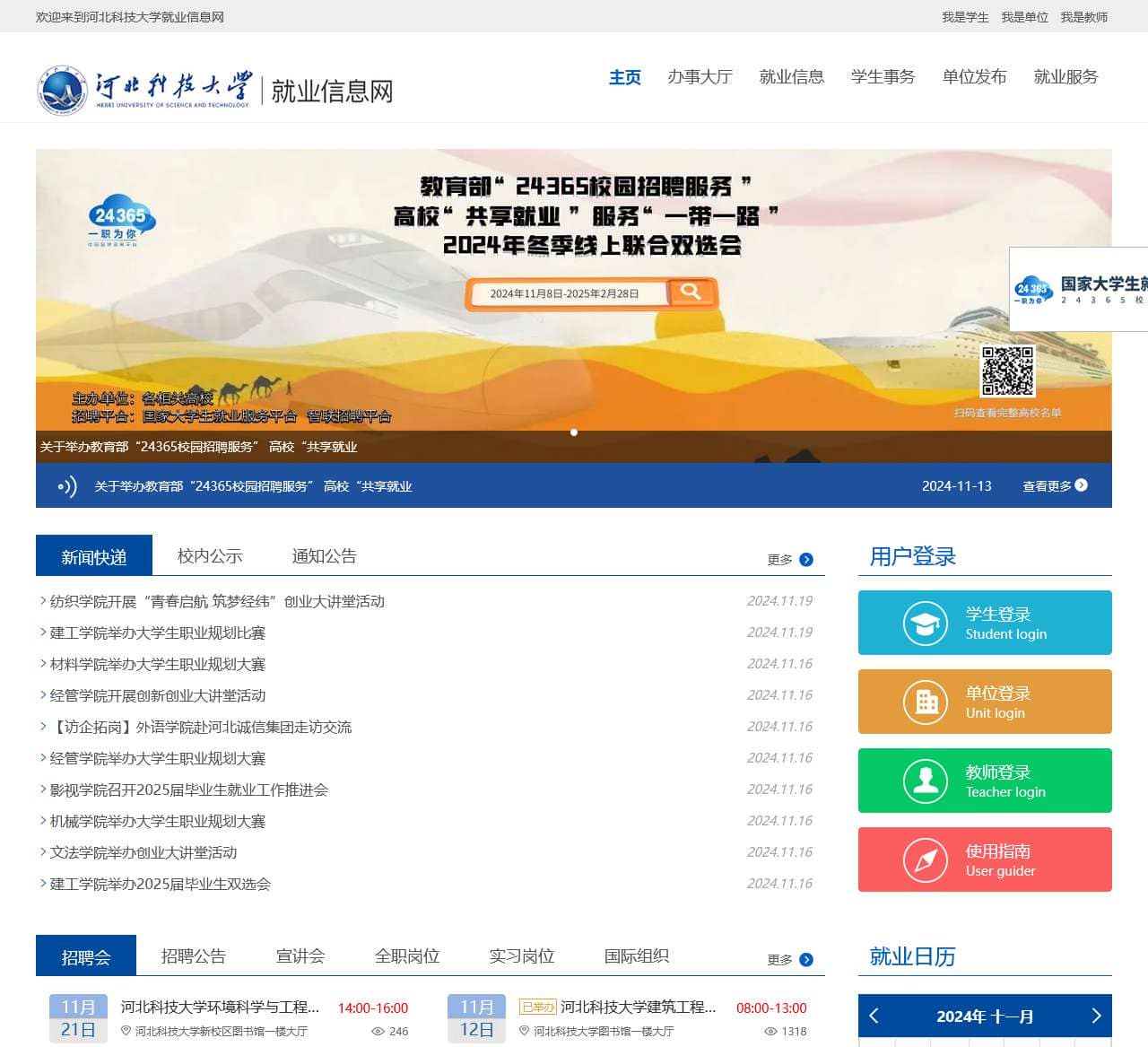Open job fair 河北科技大学建筑工程
Screen dimensions: 1148x1047
[x=639, y=1008]
